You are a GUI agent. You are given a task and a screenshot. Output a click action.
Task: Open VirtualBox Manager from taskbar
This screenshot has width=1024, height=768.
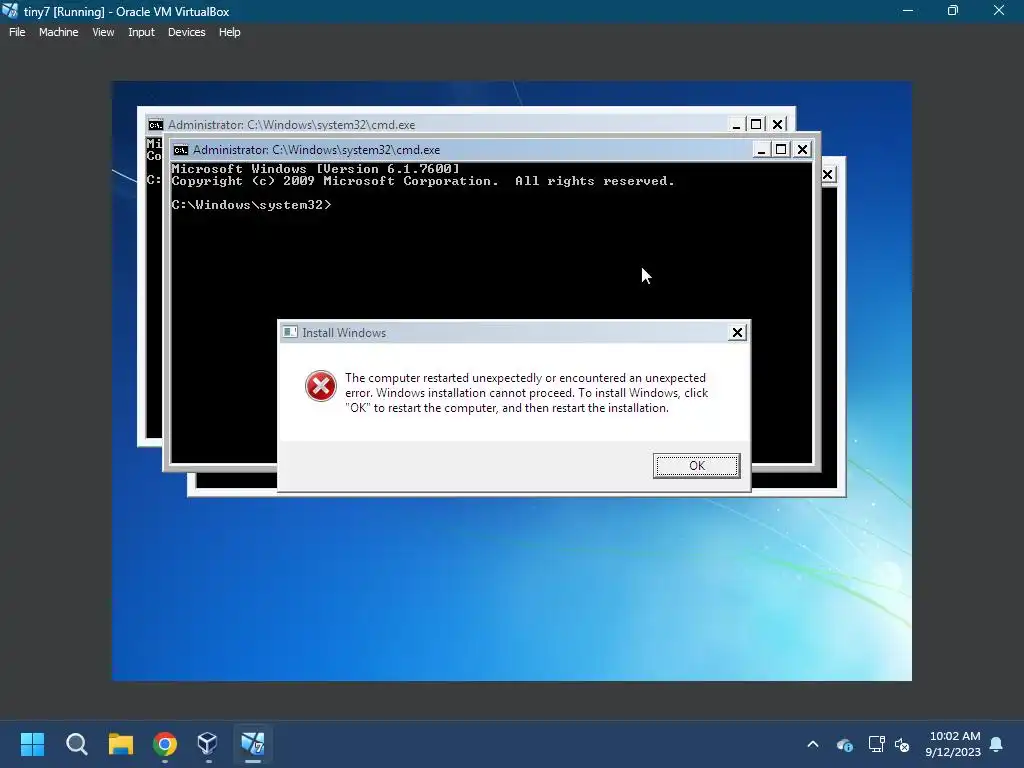(x=208, y=744)
